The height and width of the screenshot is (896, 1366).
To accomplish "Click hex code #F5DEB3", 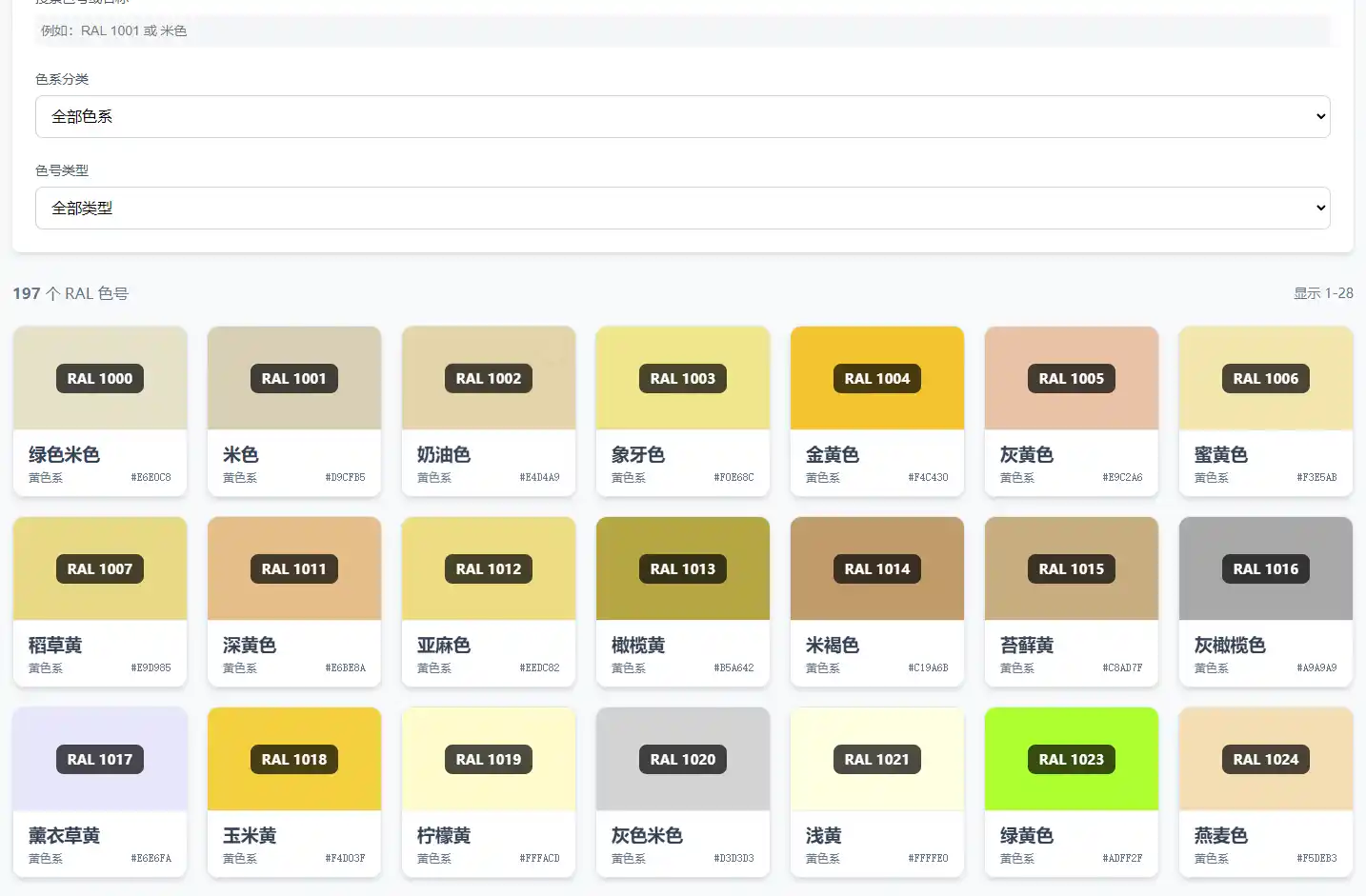I will 1316,859.
